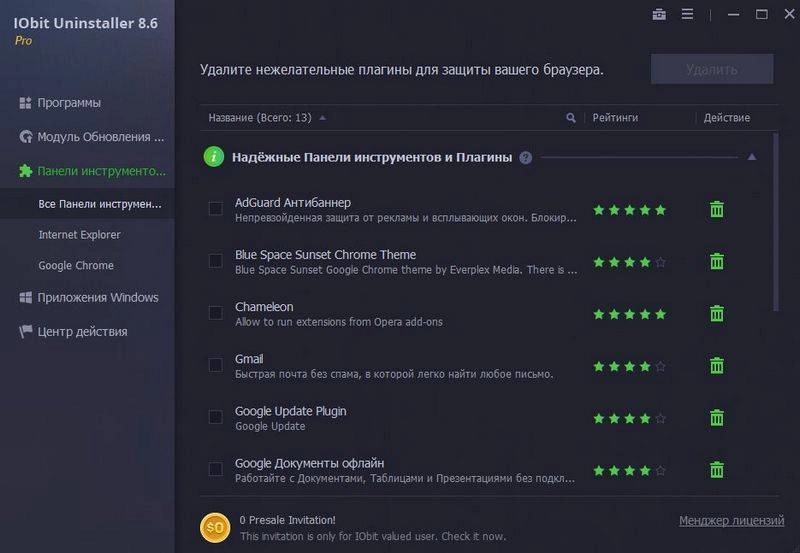This screenshot has height=553, width=800.
Task: Toggle sort arrow next to Название column
Action: (322, 118)
